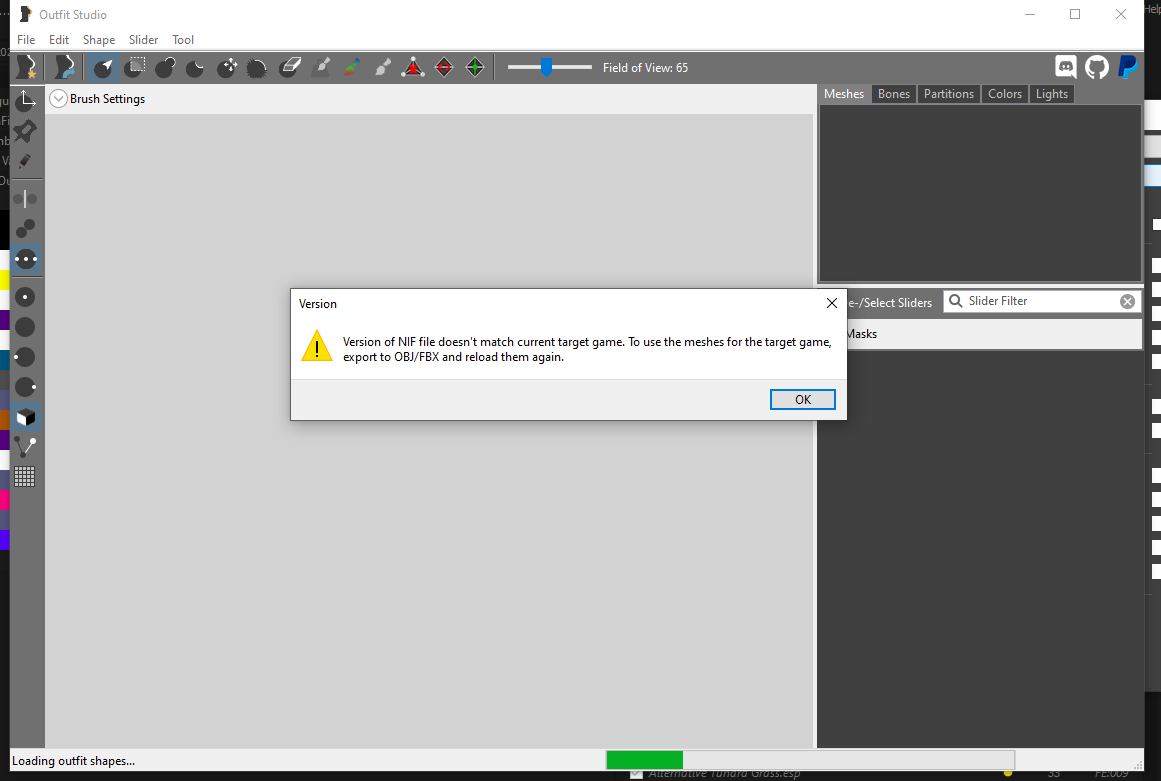This screenshot has width=1161, height=781.
Task: Click OK in the Version dialog
Action: (803, 400)
